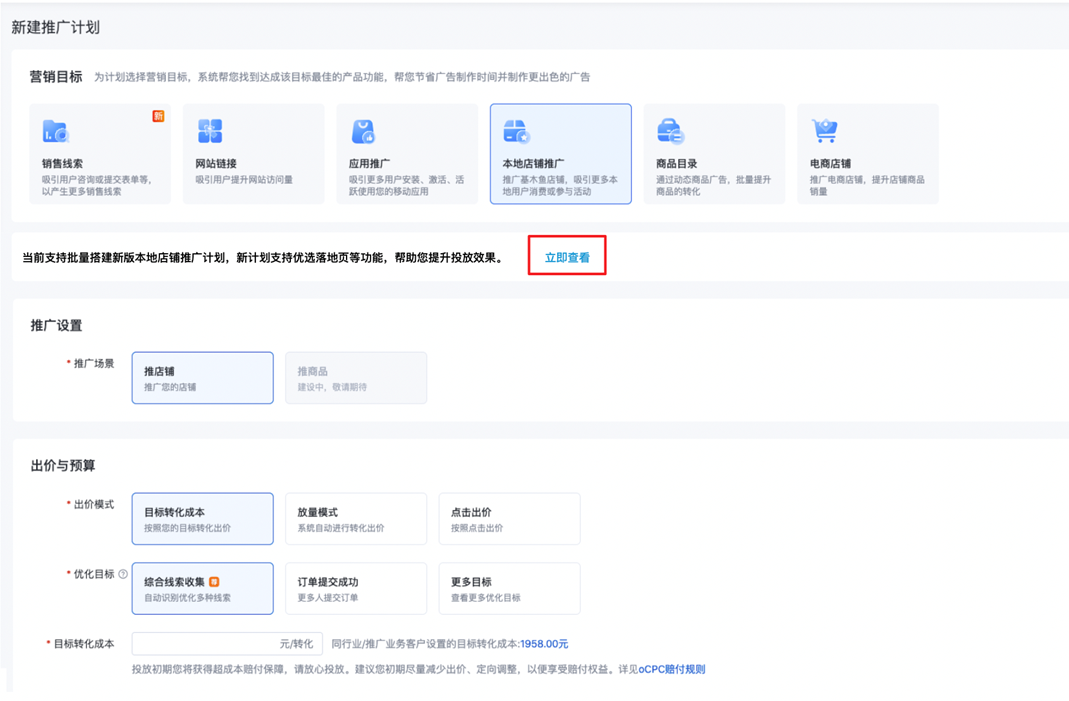Click the 销售线索 folder icon

point(55,131)
